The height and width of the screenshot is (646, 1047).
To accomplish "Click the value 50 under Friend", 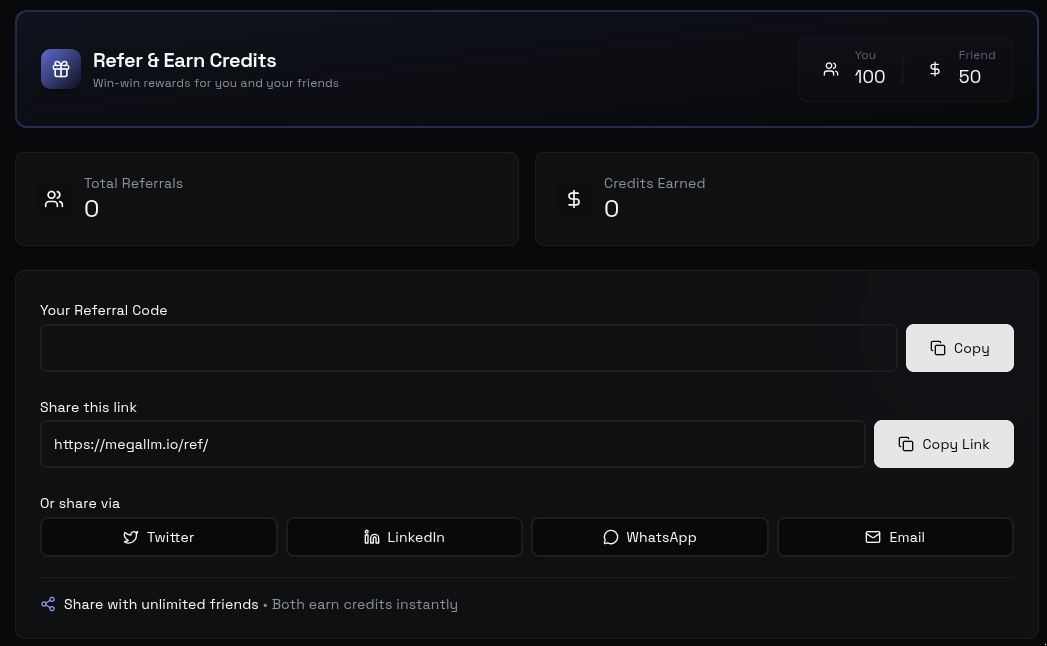I will click(x=970, y=77).
